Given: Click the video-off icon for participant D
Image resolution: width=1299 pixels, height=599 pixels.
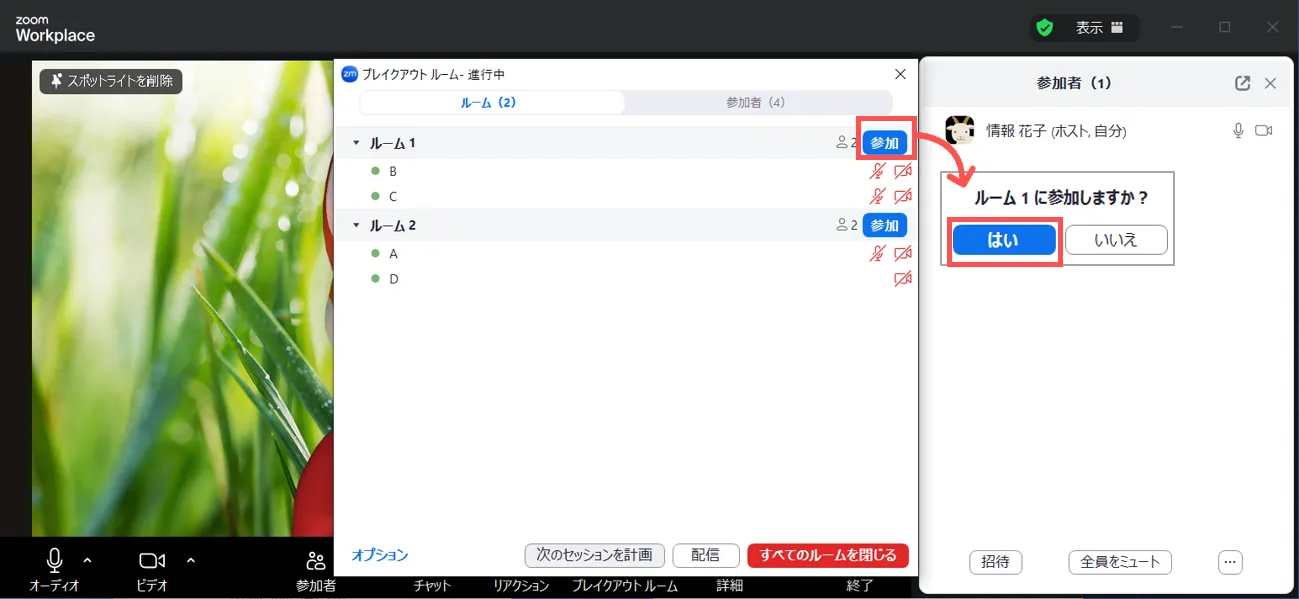Looking at the screenshot, I should (902, 279).
